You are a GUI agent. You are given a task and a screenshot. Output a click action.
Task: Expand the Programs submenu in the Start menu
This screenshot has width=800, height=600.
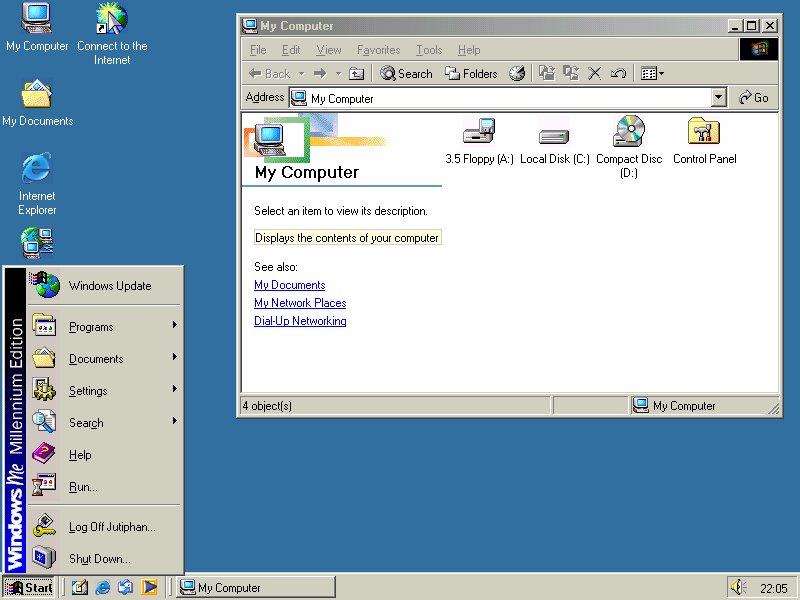(x=105, y=327)
